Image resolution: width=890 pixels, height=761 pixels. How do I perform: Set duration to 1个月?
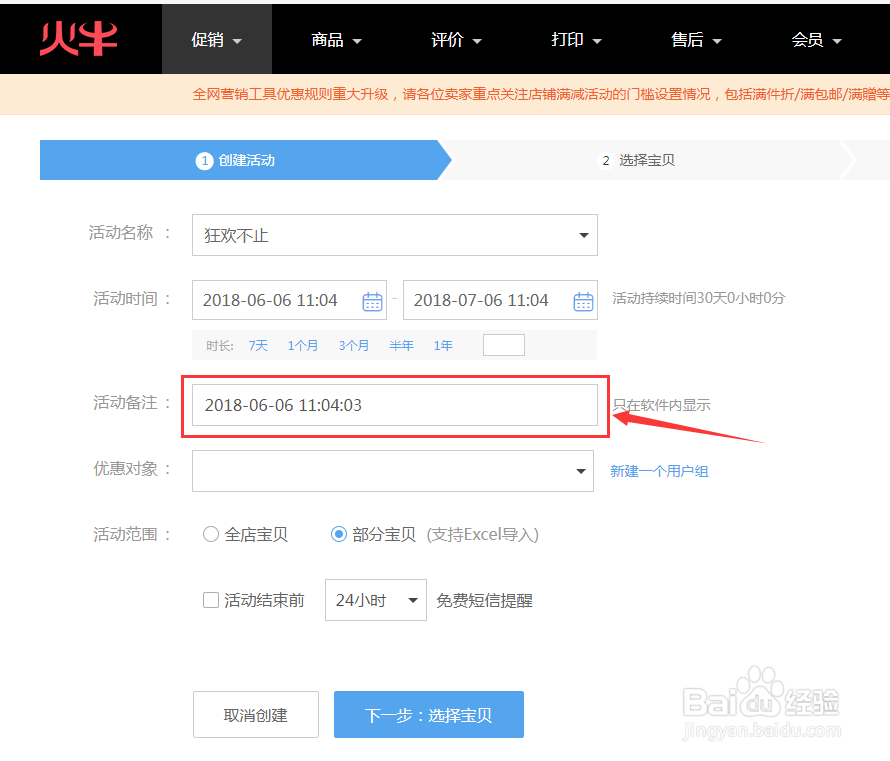point(303,346)
